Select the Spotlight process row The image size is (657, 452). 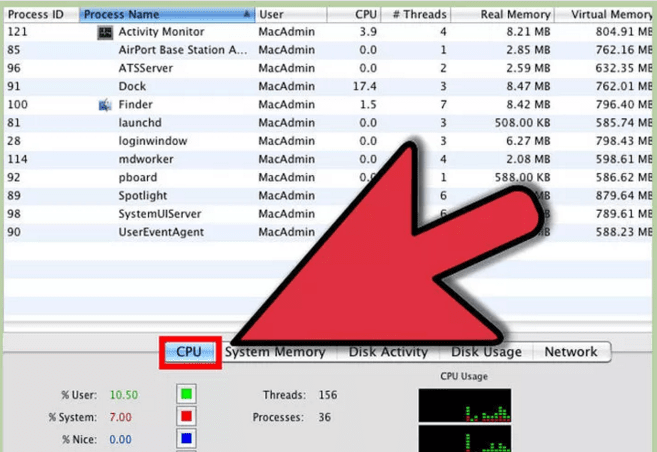click(328, 196)
